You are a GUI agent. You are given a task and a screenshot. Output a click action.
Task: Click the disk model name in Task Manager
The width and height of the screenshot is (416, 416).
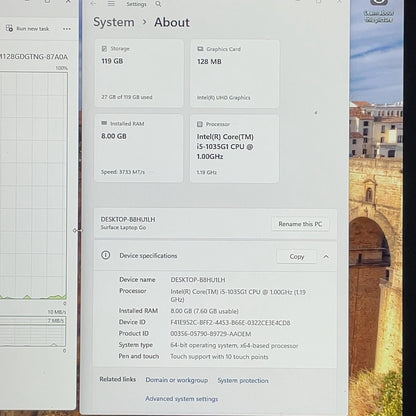pos(34,57)
